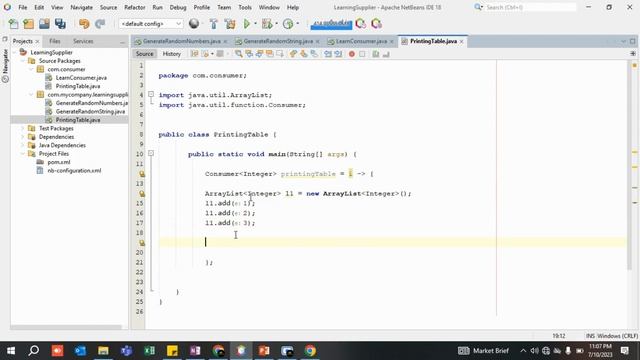Click the Debug Project toolbar icon
Image resolution: width=640 pixels, height=360 pixels.
[267, 24]
